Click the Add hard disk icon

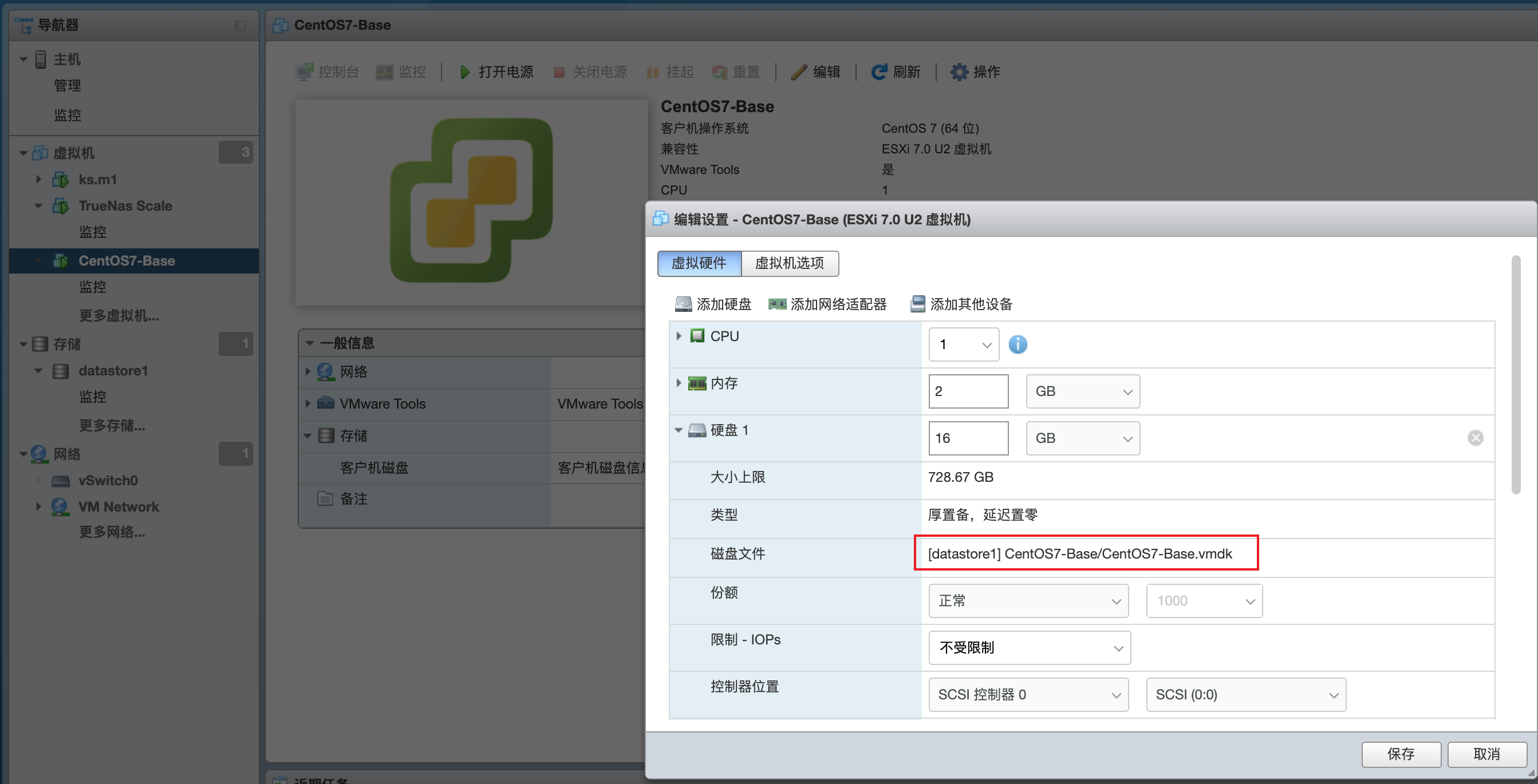(x=683, y=304)
